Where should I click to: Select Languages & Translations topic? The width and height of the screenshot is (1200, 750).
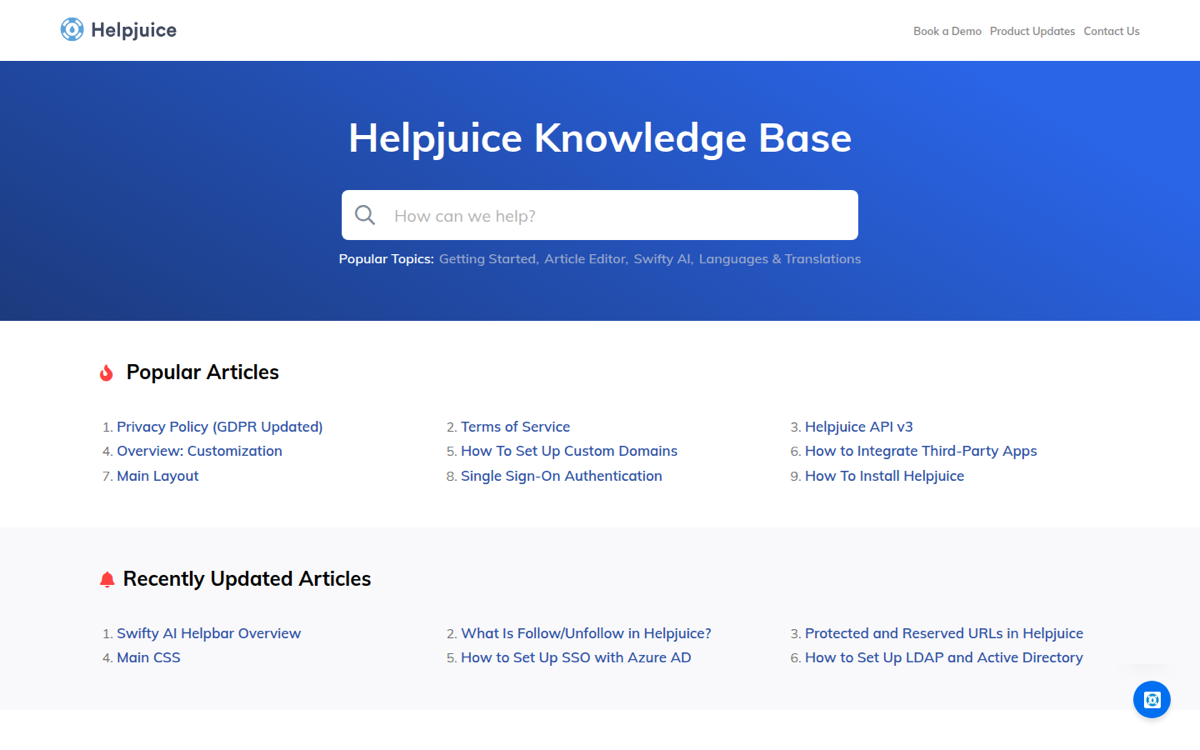click(x=780, y=259)
